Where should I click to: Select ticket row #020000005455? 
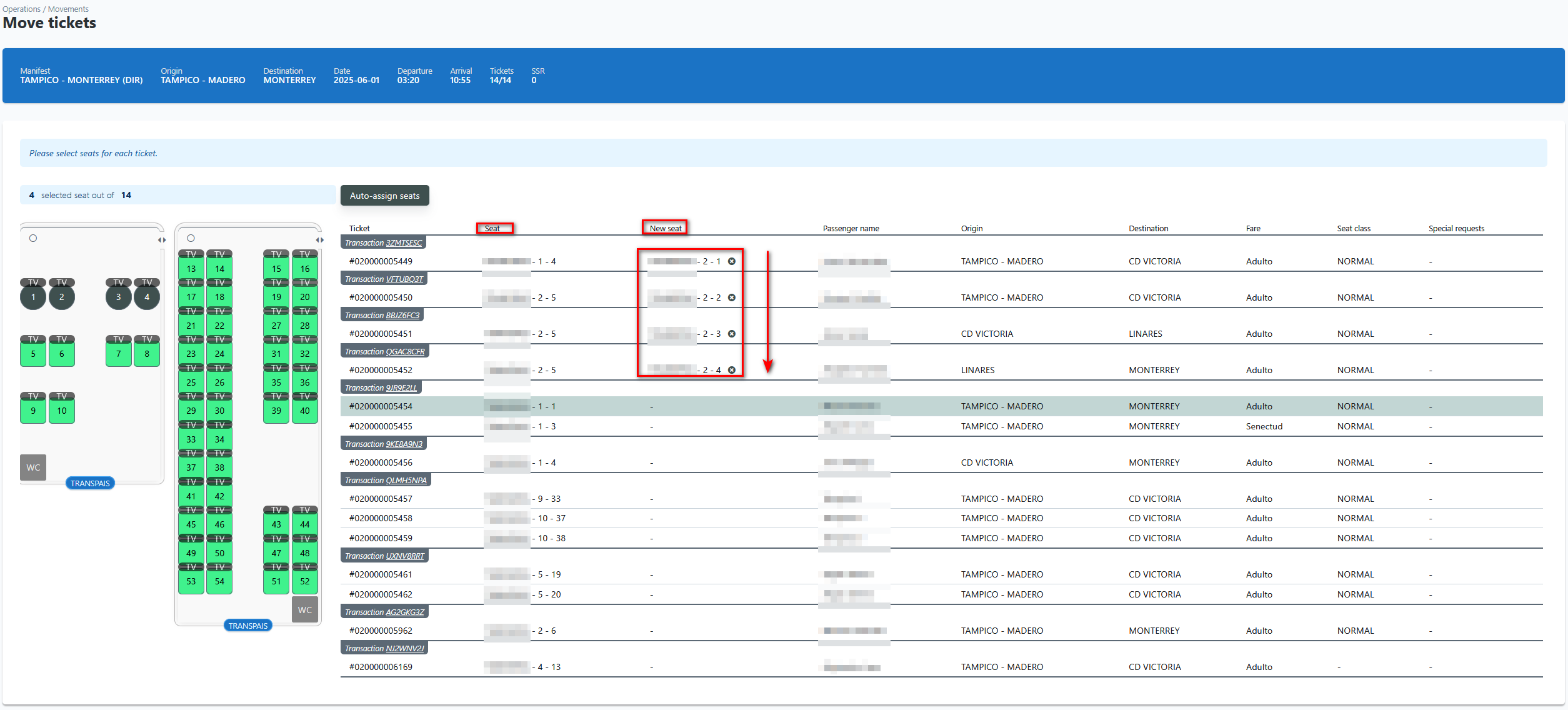941,426
